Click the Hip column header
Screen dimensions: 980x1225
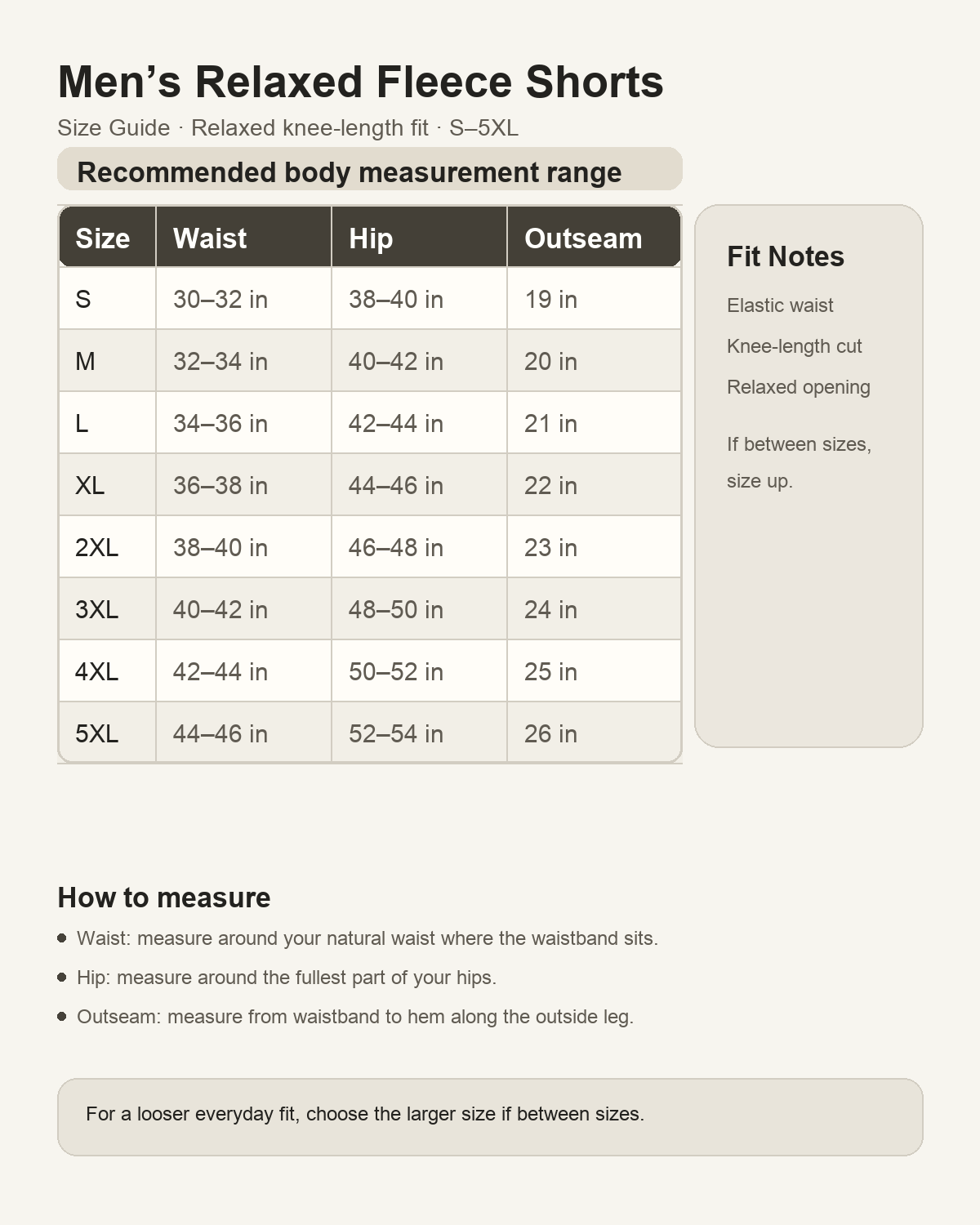click(x=419, y=238)
